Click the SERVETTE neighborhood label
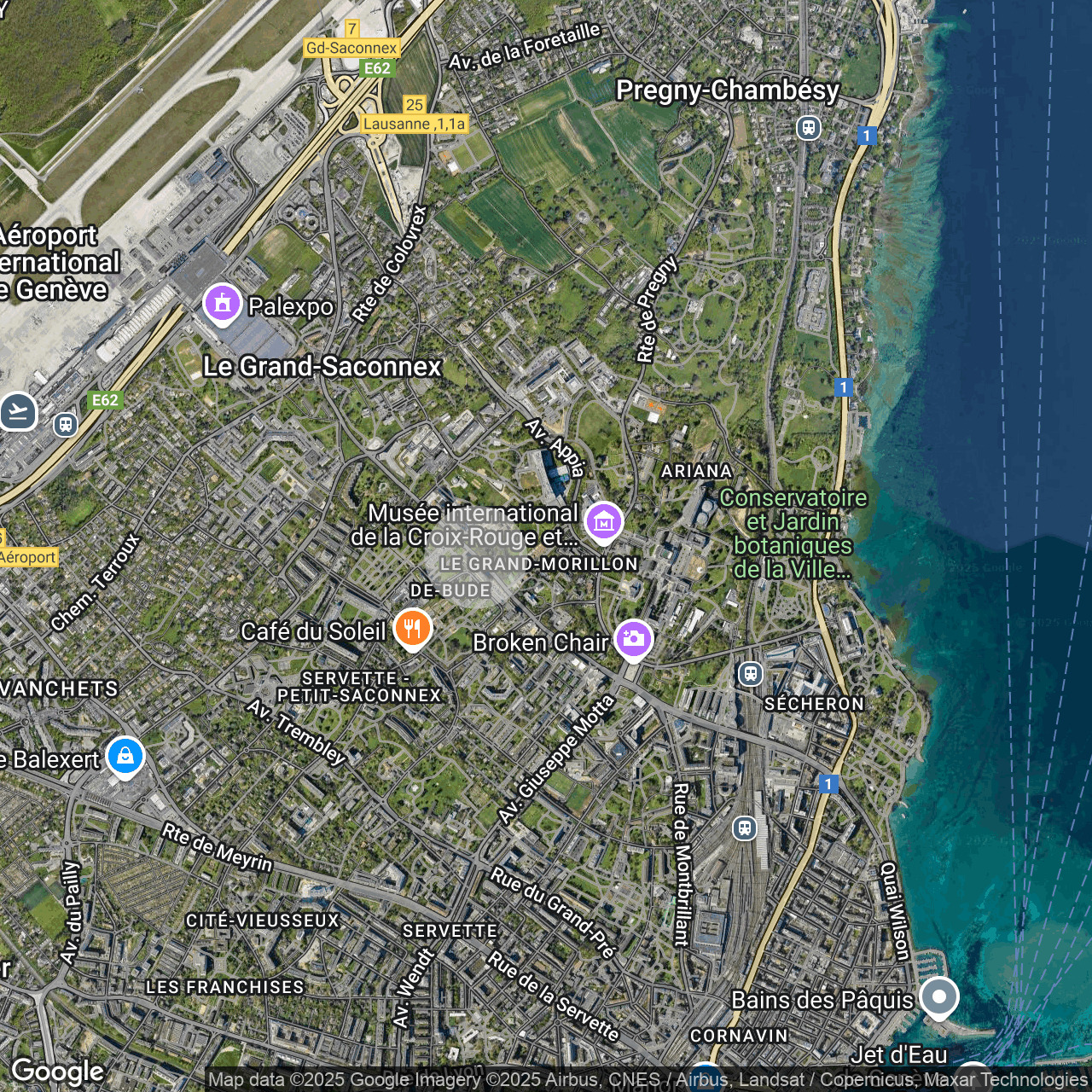This screenshot has width=1092, height=1092. pyautogui.click(x=450, y=931)
